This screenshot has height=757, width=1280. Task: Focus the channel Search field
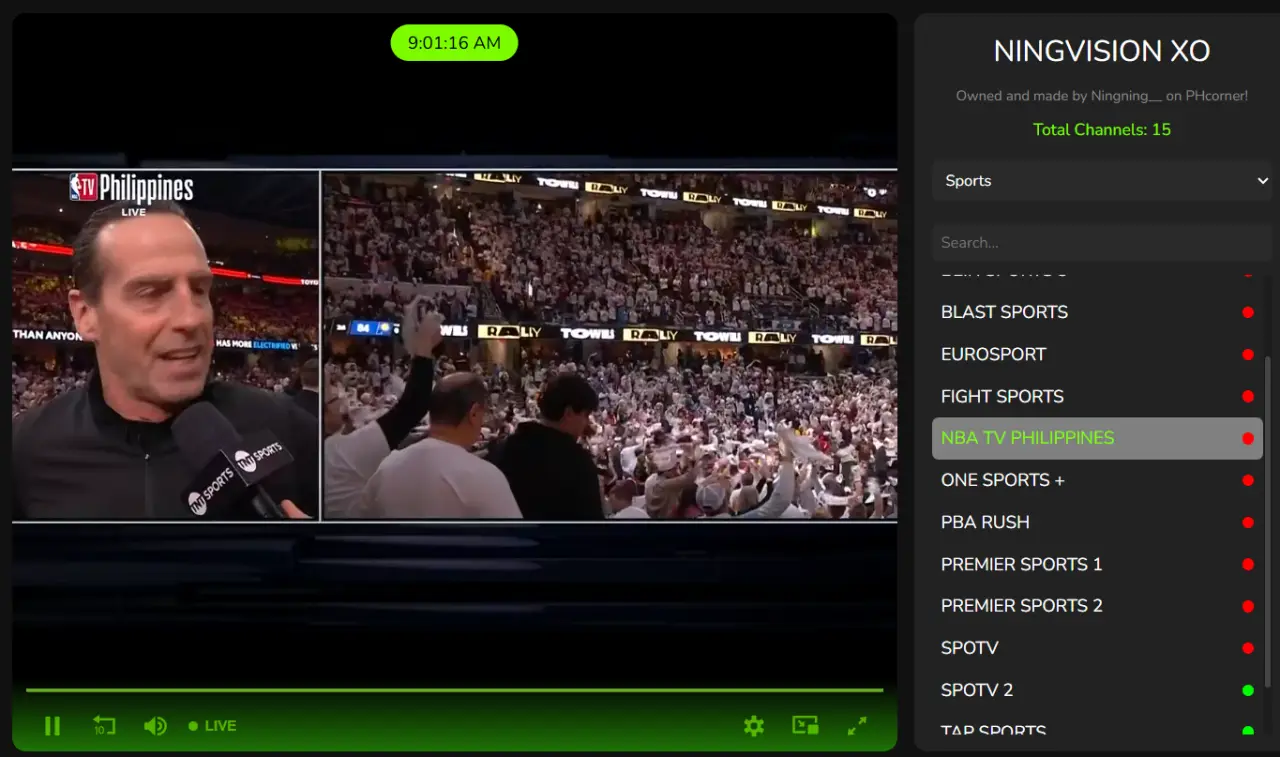pyautogui.click(x=1102, y=243)
